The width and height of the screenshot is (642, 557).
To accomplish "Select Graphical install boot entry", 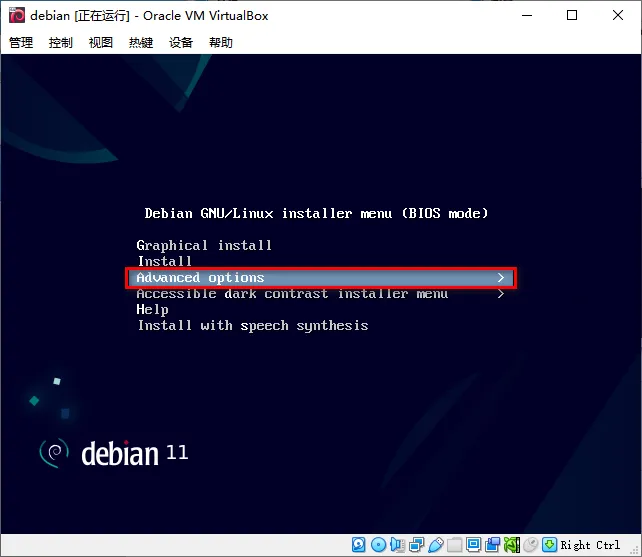I will 204,245.
